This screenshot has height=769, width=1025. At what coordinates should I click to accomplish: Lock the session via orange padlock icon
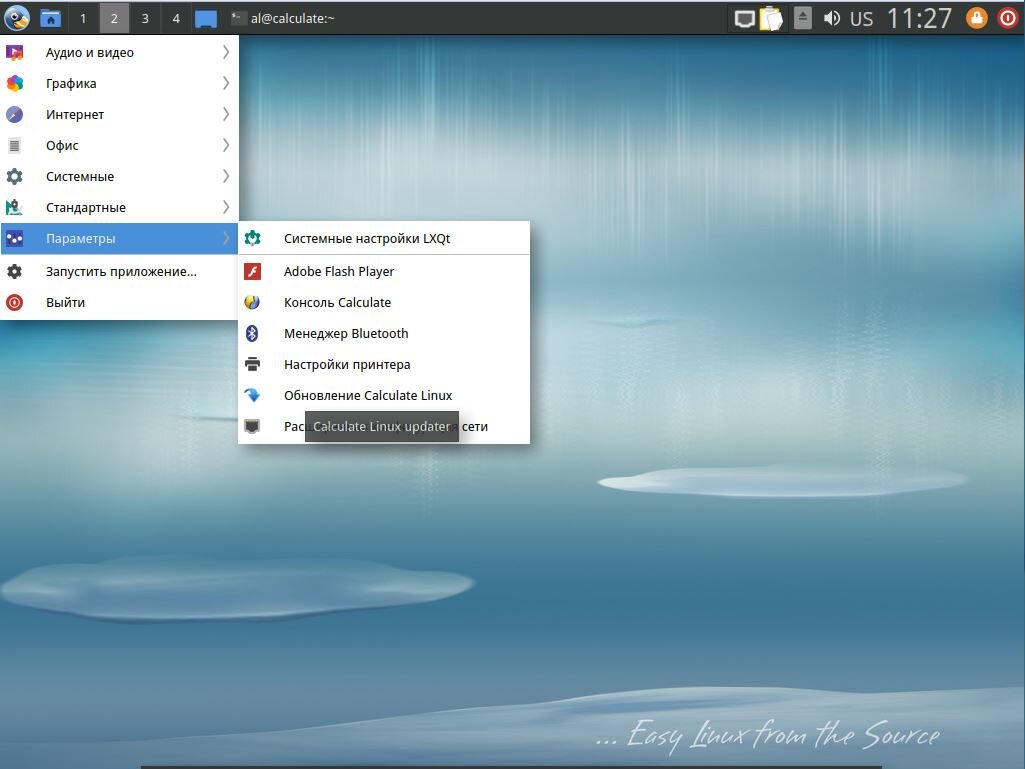[975, 17]
